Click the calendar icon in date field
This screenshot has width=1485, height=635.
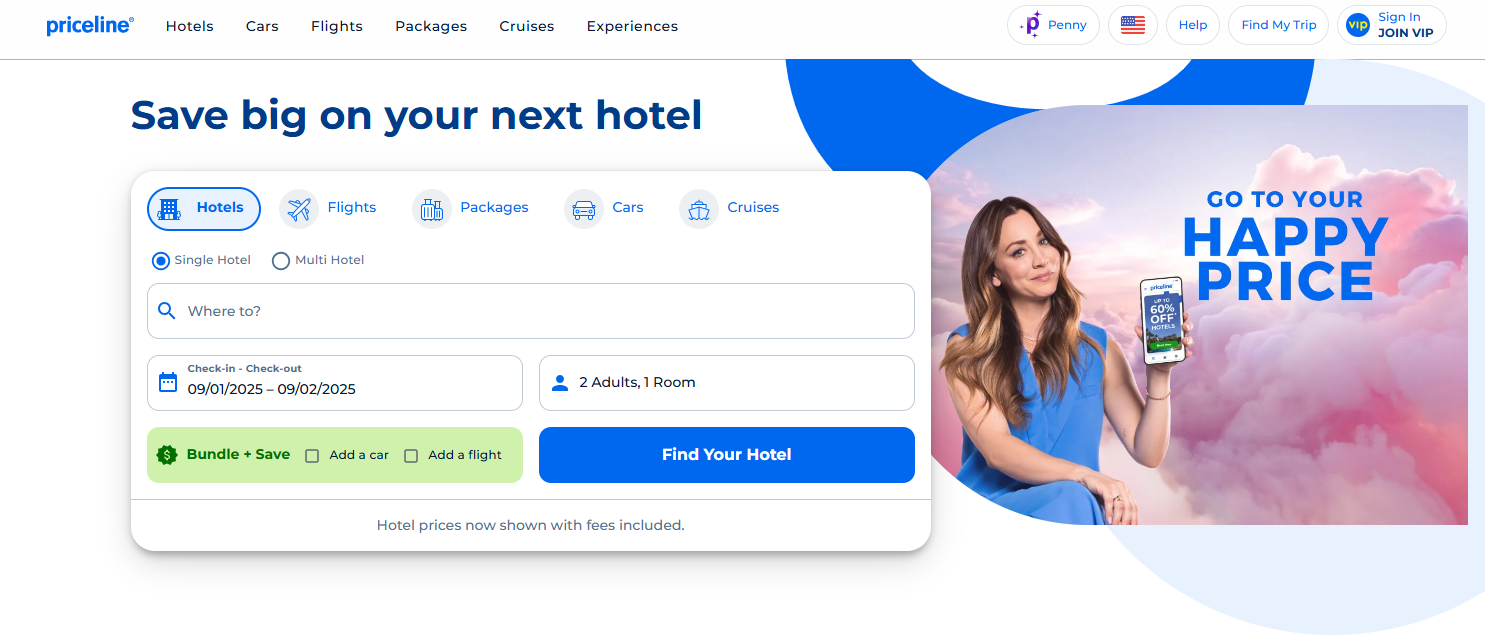tap(168, 382)
